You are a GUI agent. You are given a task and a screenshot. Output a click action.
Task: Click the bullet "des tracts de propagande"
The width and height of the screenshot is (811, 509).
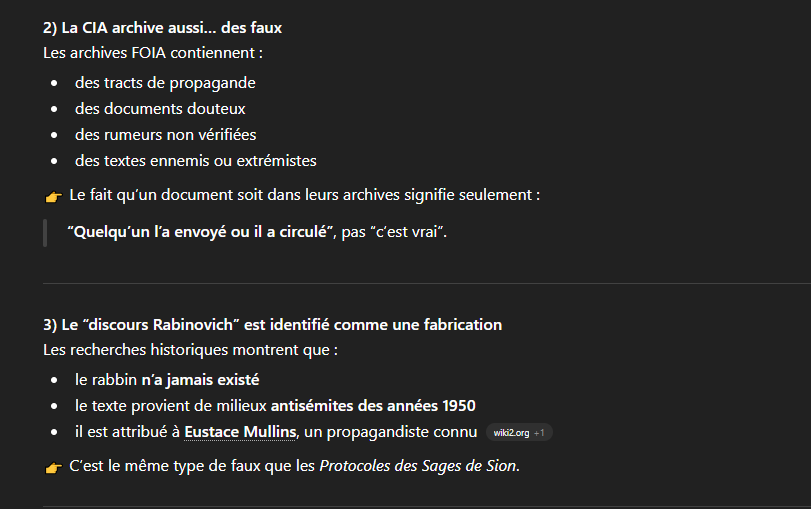point(165,83)
